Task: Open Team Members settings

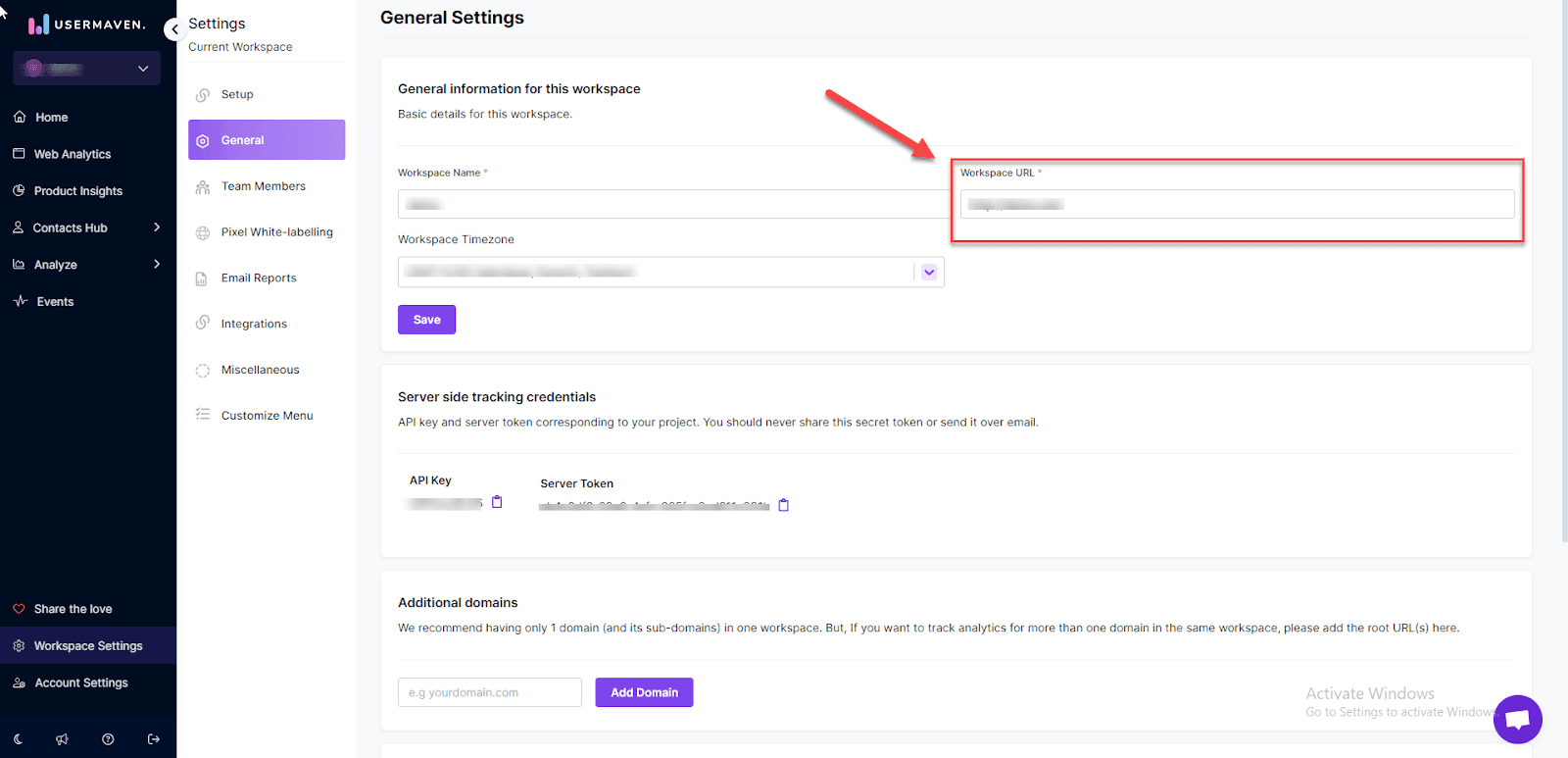Action: [x=263, y=186]
